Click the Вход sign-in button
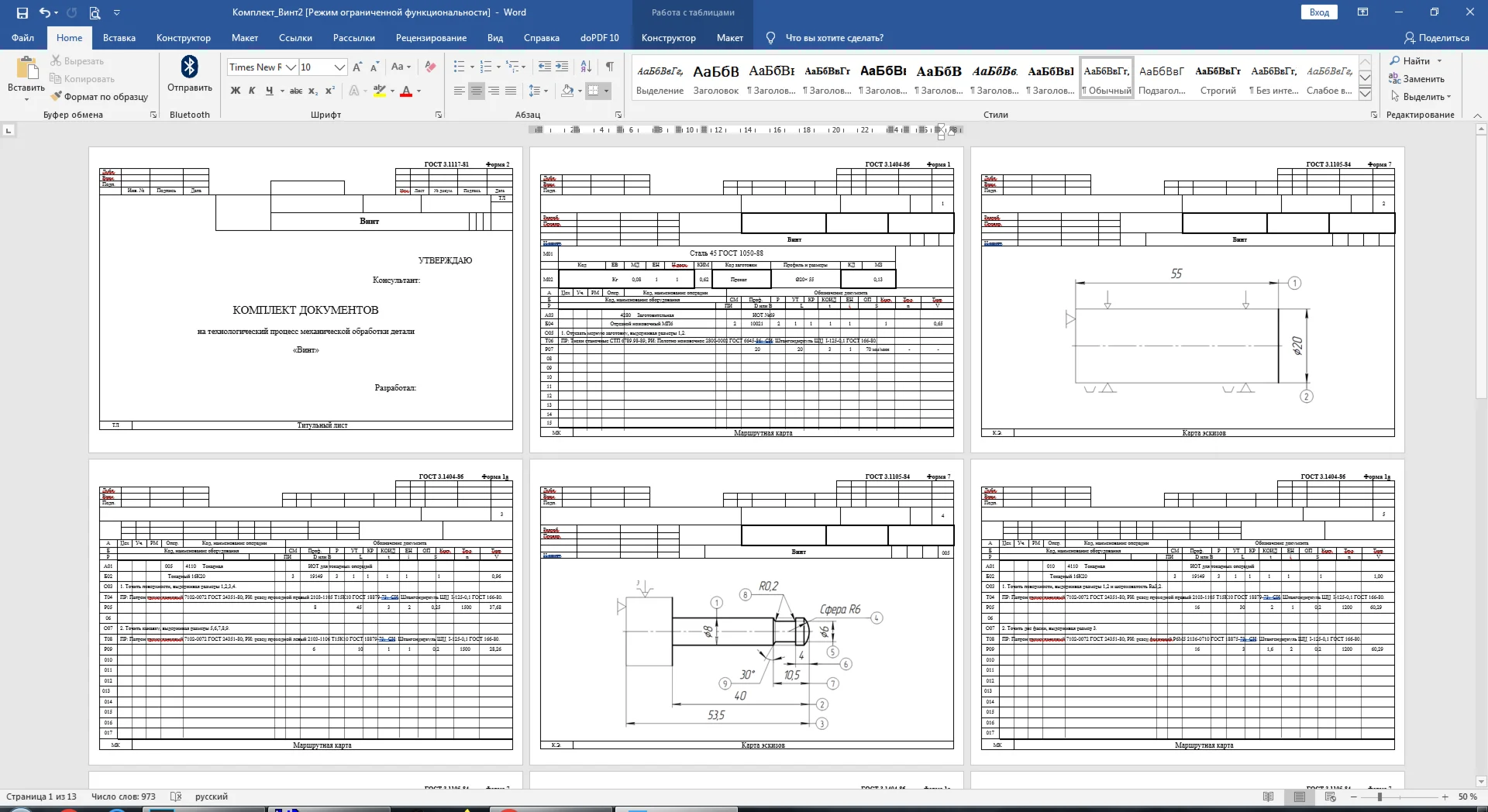Viewport: 1488px width, 812px height. click(1319, 12)
